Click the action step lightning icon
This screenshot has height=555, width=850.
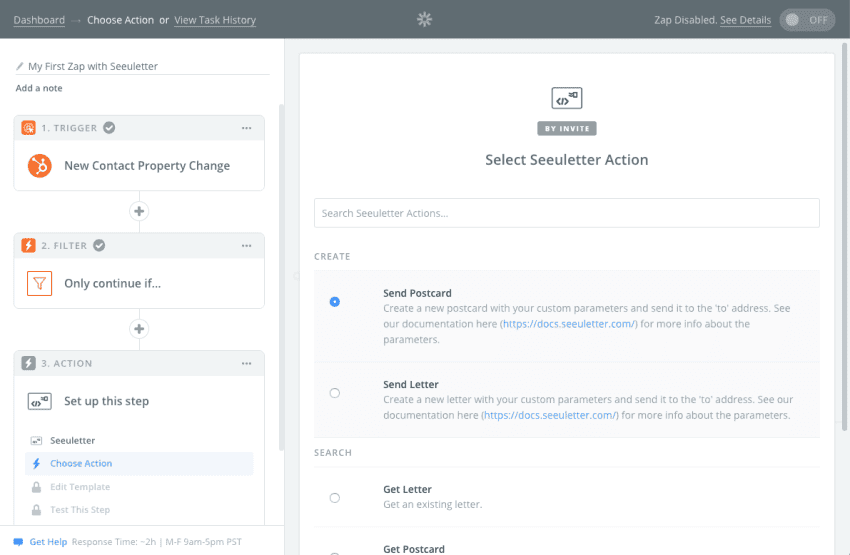point(28,363)
